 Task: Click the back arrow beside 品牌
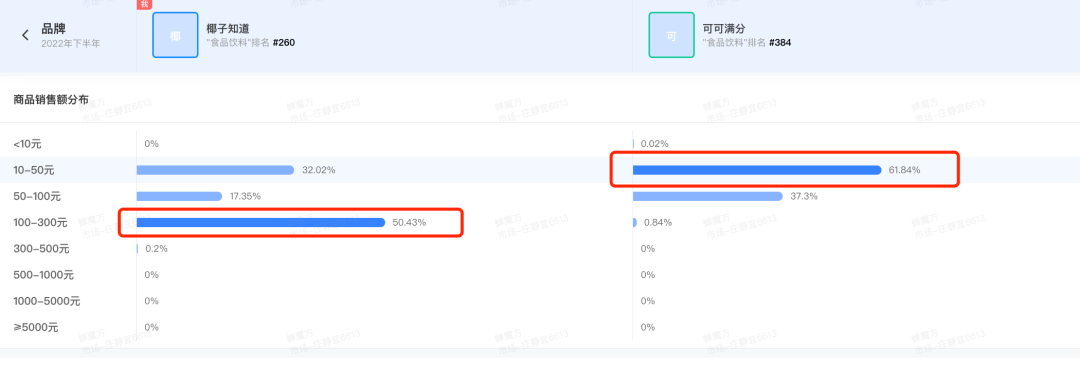25,35
